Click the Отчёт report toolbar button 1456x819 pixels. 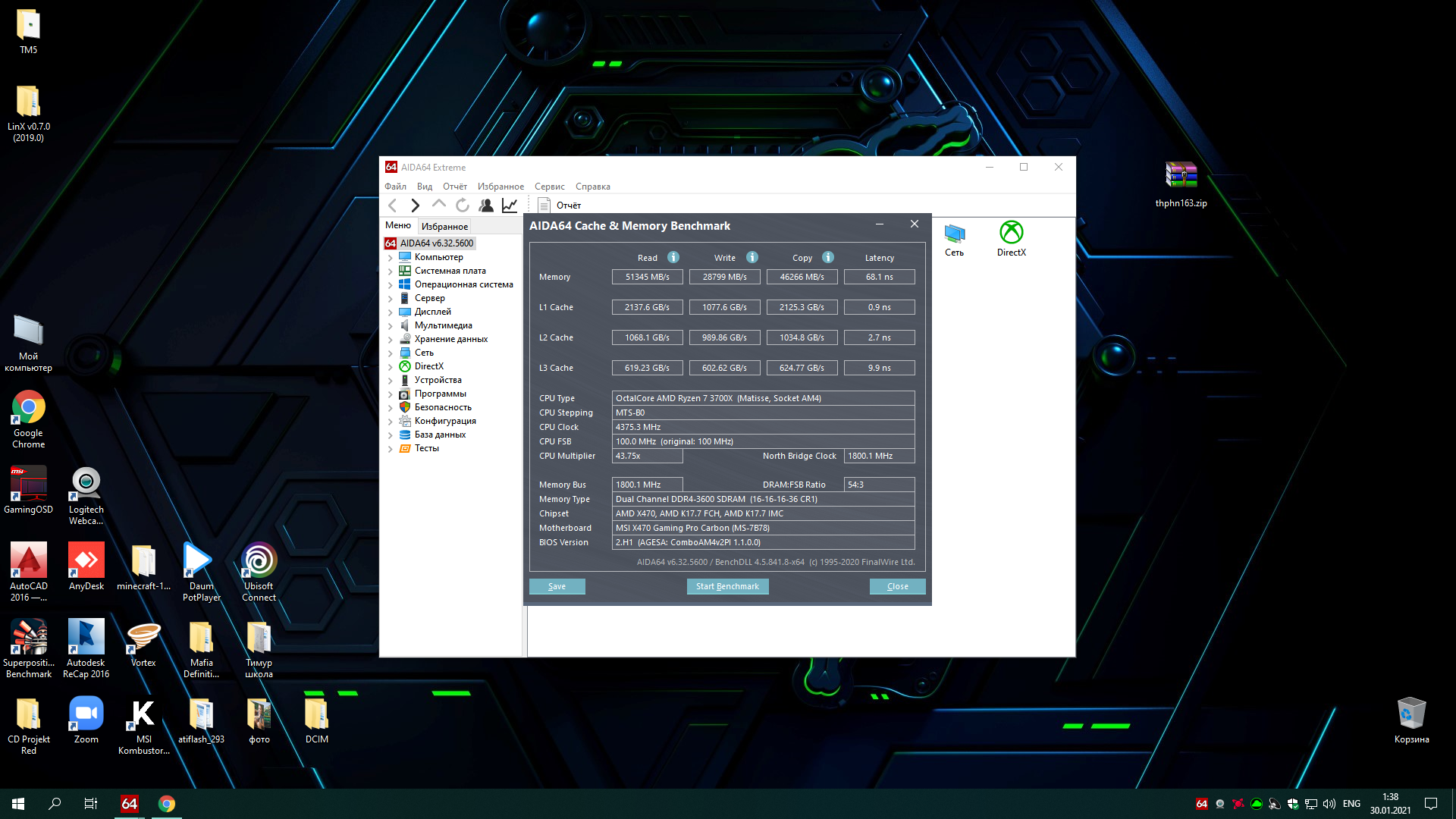click(x=560, y=206)
